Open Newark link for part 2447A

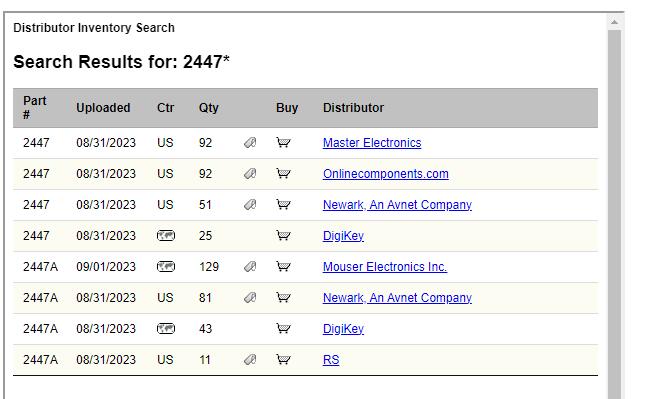397,297
